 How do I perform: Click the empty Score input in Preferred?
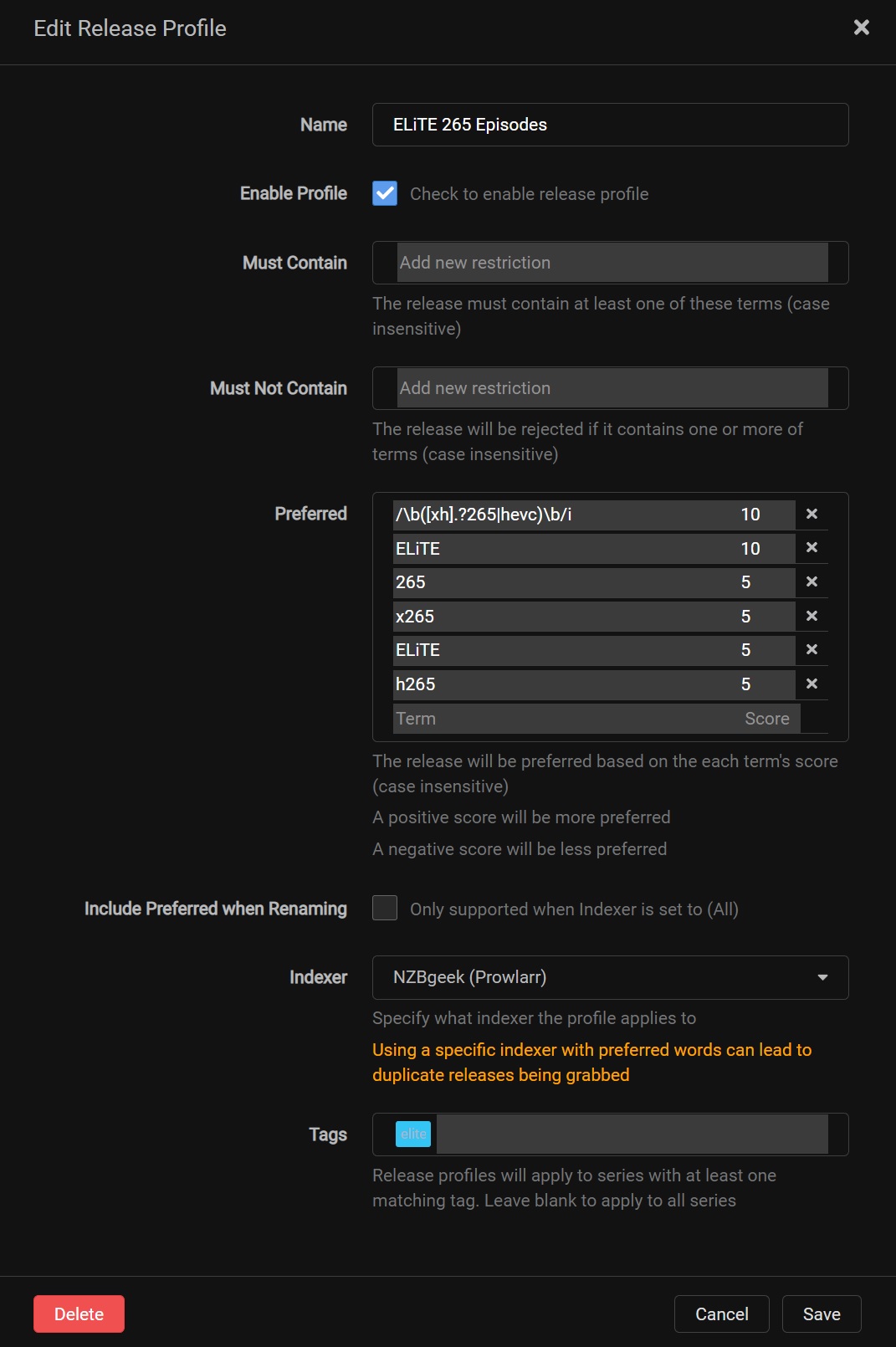767,719
